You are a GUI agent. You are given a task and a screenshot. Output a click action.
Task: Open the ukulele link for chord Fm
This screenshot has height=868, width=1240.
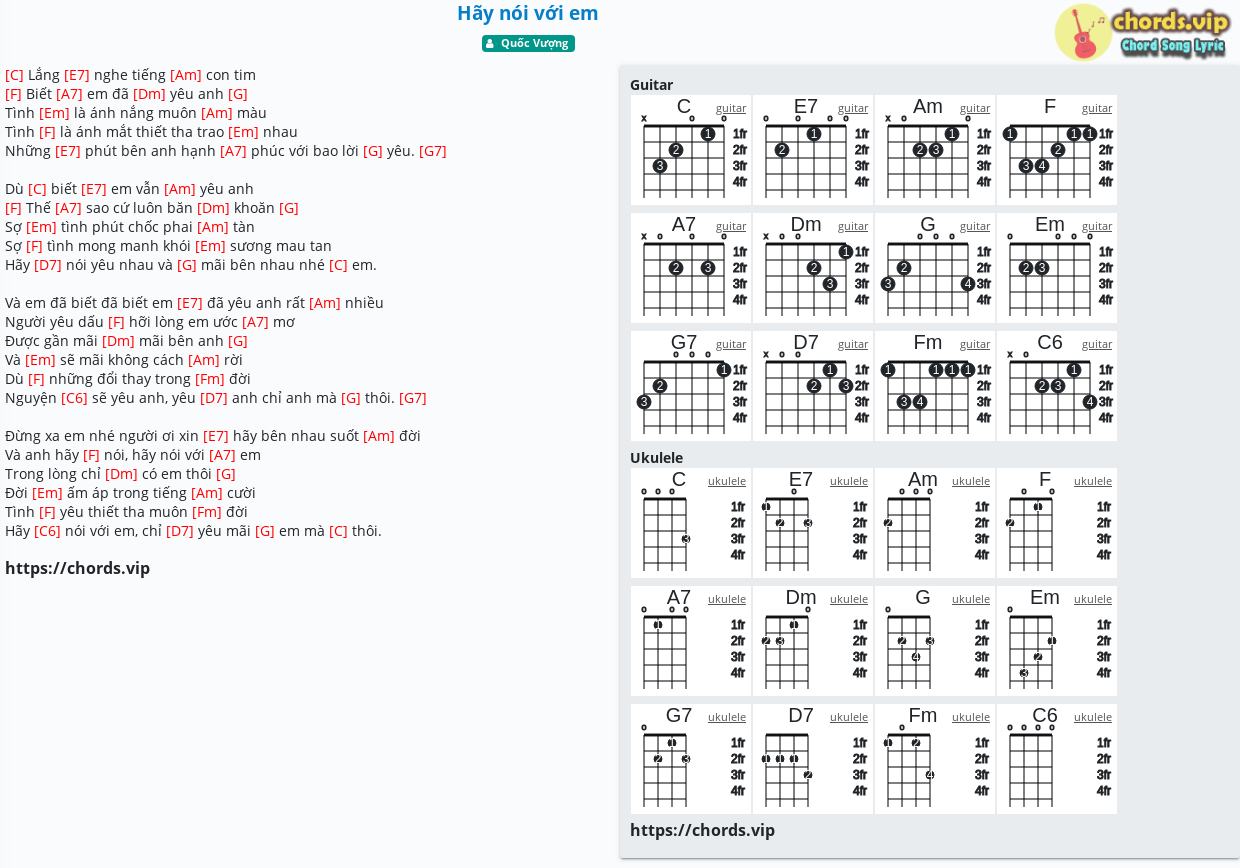971,717
